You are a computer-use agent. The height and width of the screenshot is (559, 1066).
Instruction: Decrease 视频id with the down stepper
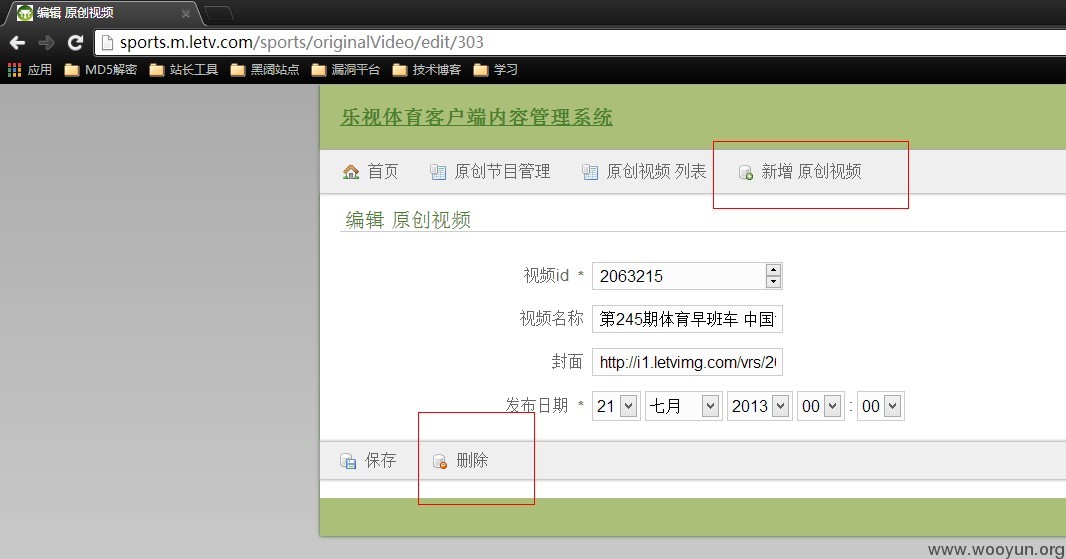(x=773, y=282)
